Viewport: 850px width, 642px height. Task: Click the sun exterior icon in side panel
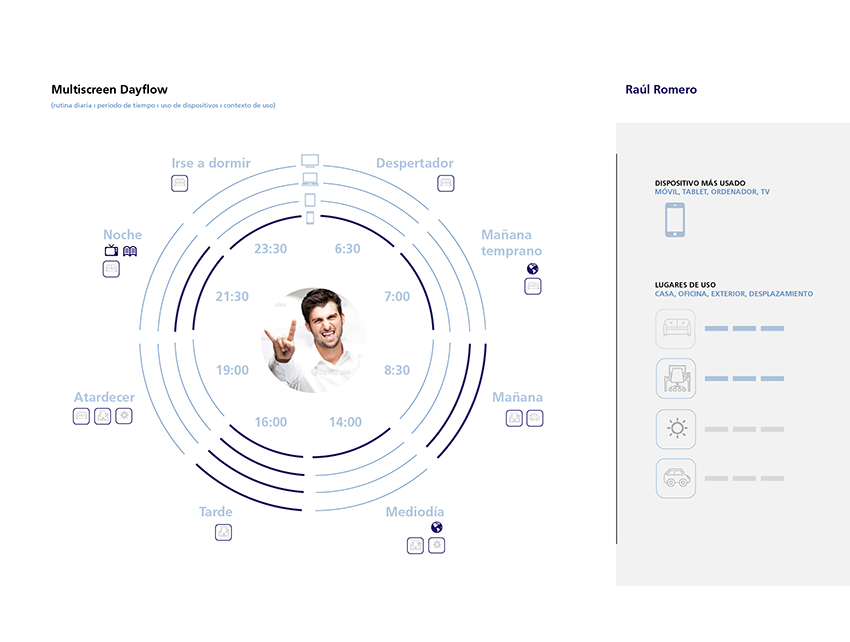(x=676, y=429)
